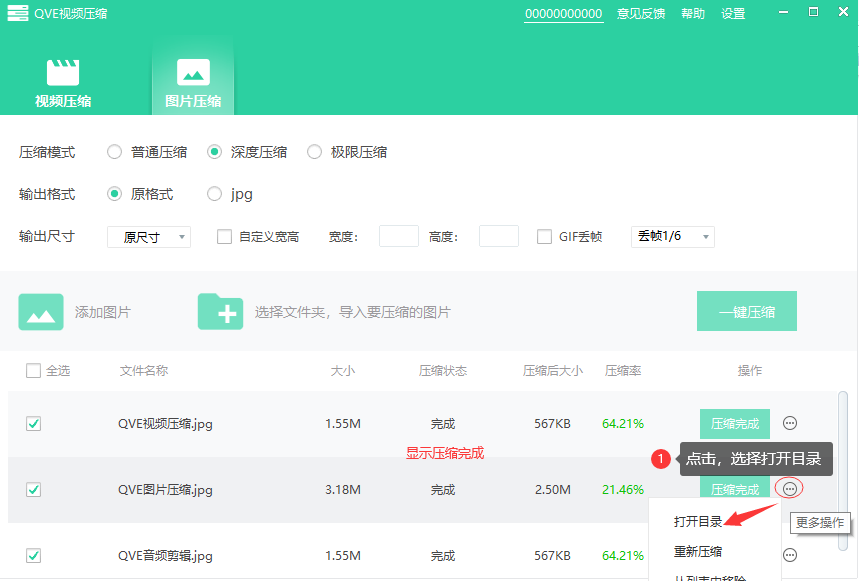Select 深度压缩 compression mode
859x581 pixels.
click(x=214, y=152)
